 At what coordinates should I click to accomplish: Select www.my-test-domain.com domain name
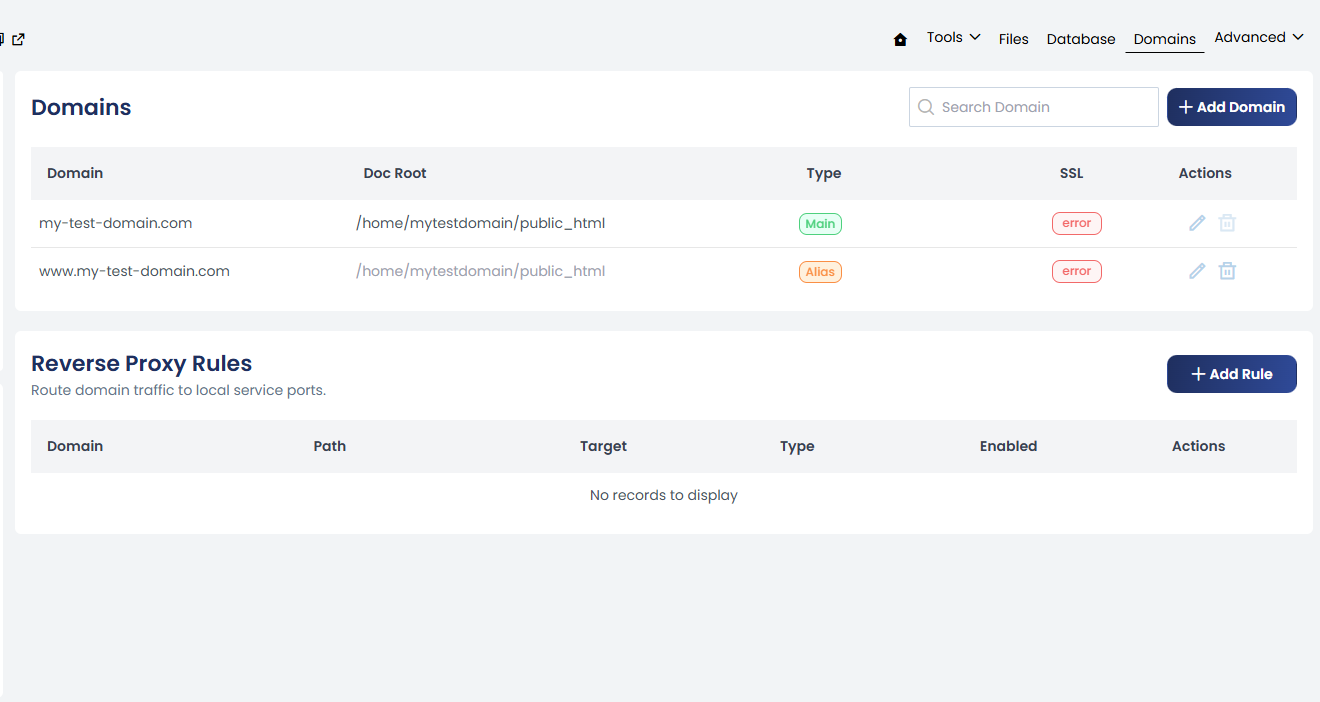(x=134, y=271)
